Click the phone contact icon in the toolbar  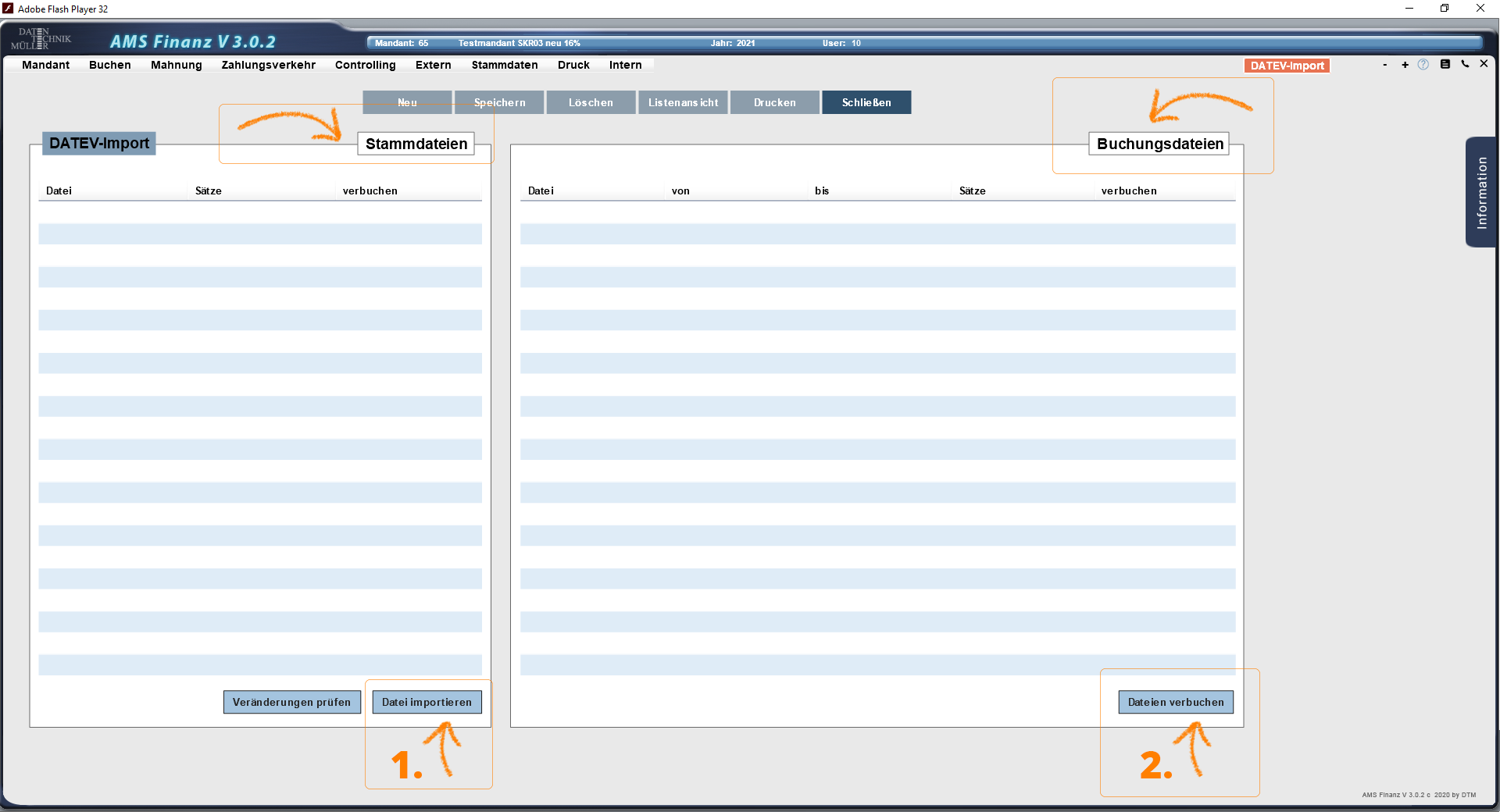point(1465,64)
